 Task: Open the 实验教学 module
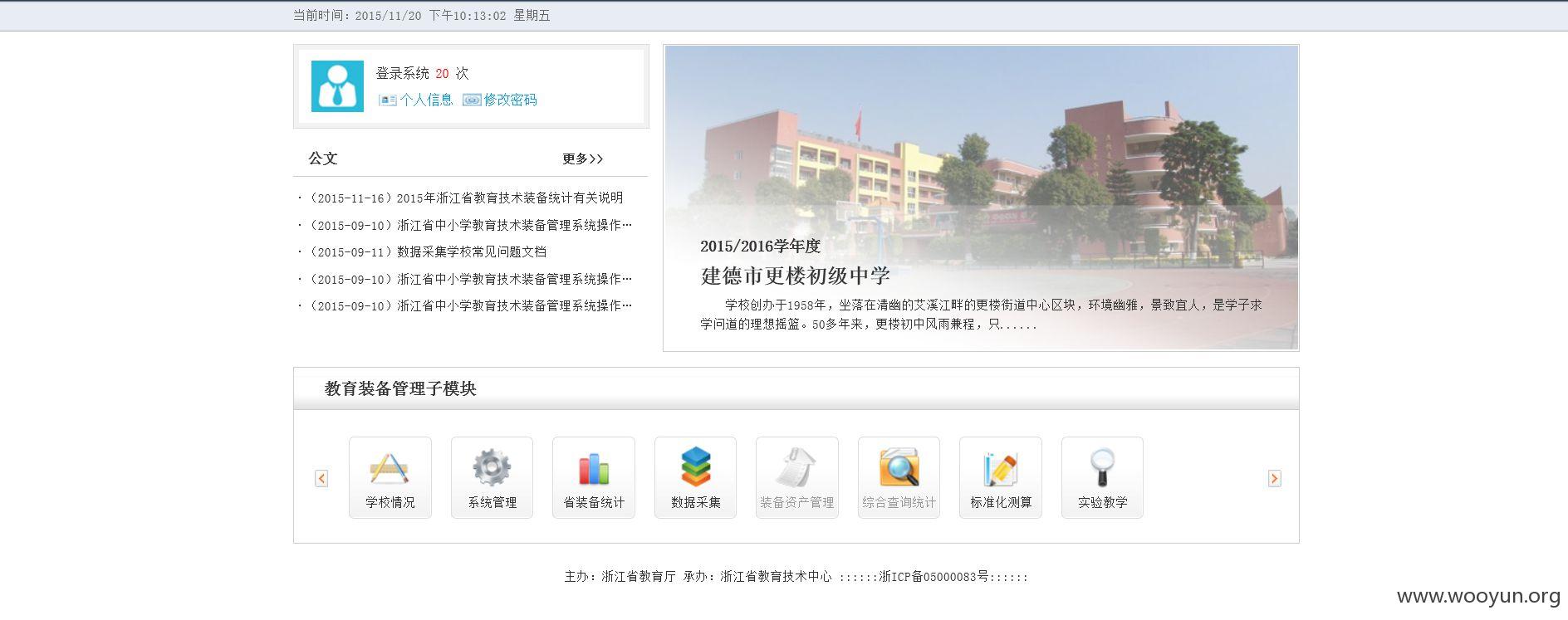coord(1102,478)
